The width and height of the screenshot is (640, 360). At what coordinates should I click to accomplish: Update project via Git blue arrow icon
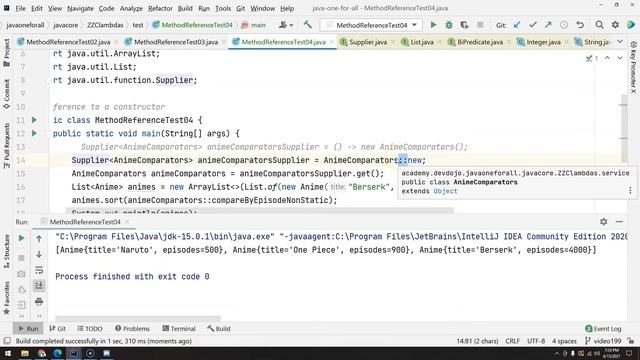(x=517, y=25)
